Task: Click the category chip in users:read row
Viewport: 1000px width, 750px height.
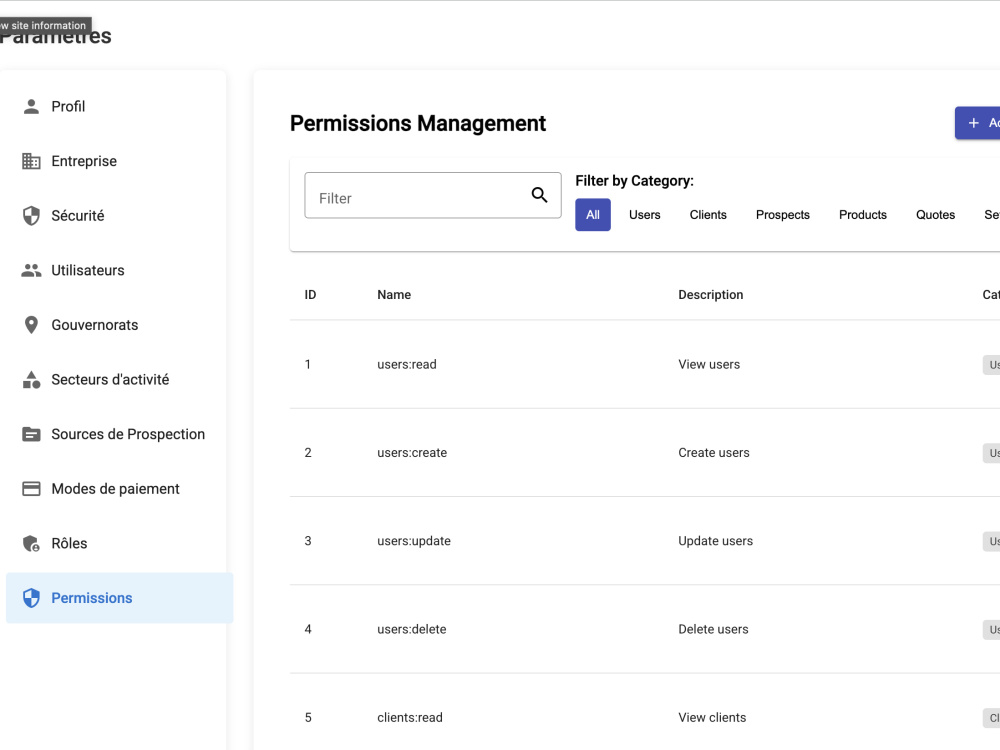Action: tap(992, 365)
